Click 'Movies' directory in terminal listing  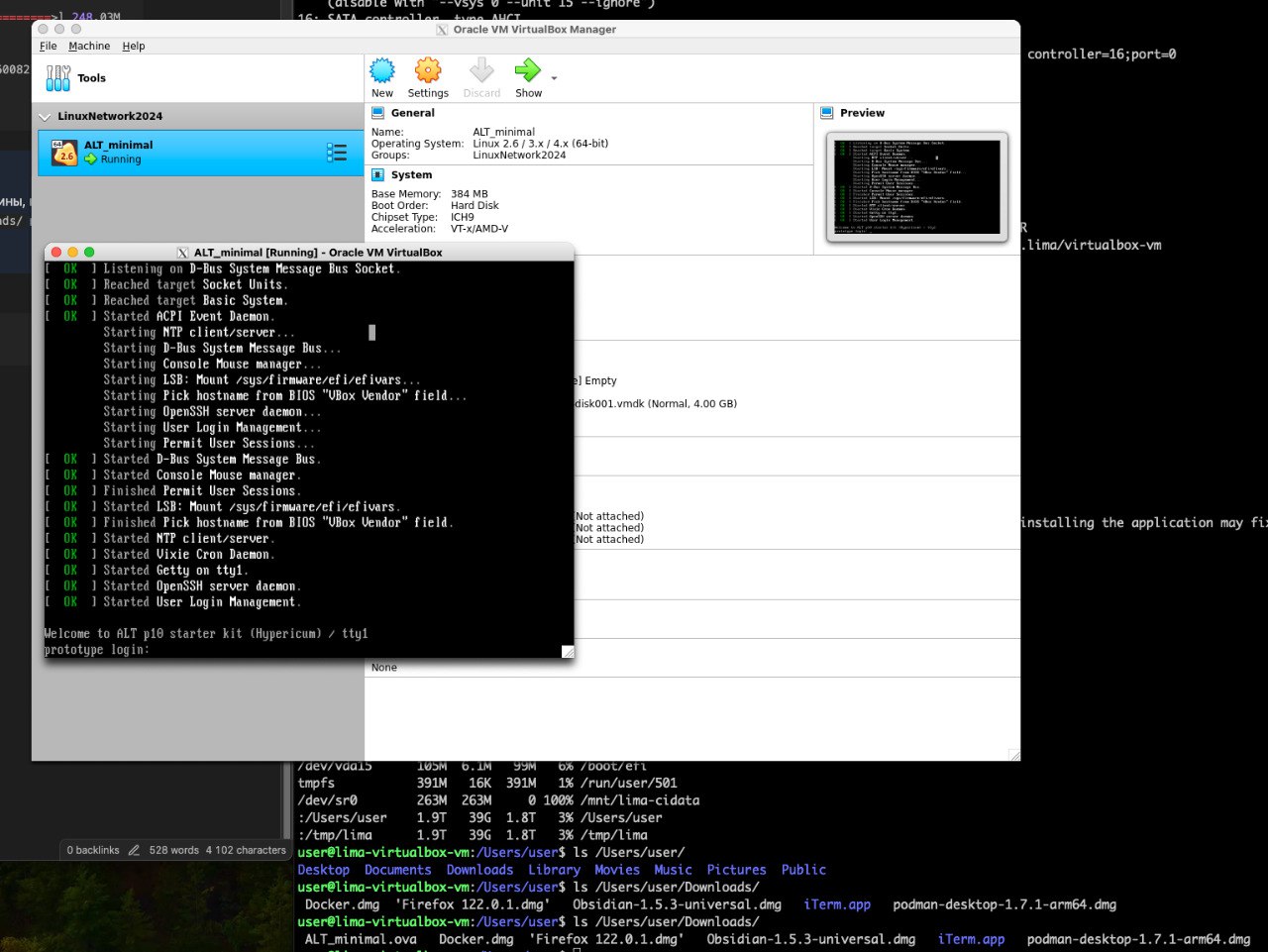(617, 870)
